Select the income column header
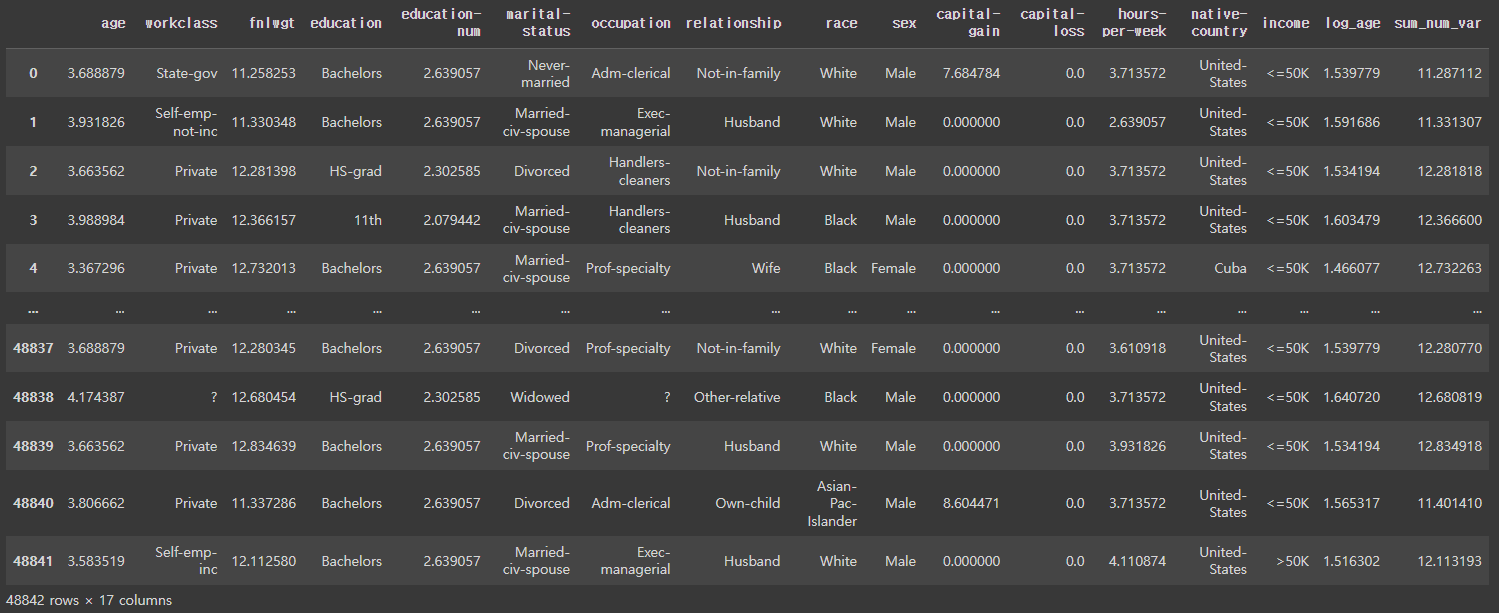The width and height of the screenshot is (1499, 613). pos(1285,23)
